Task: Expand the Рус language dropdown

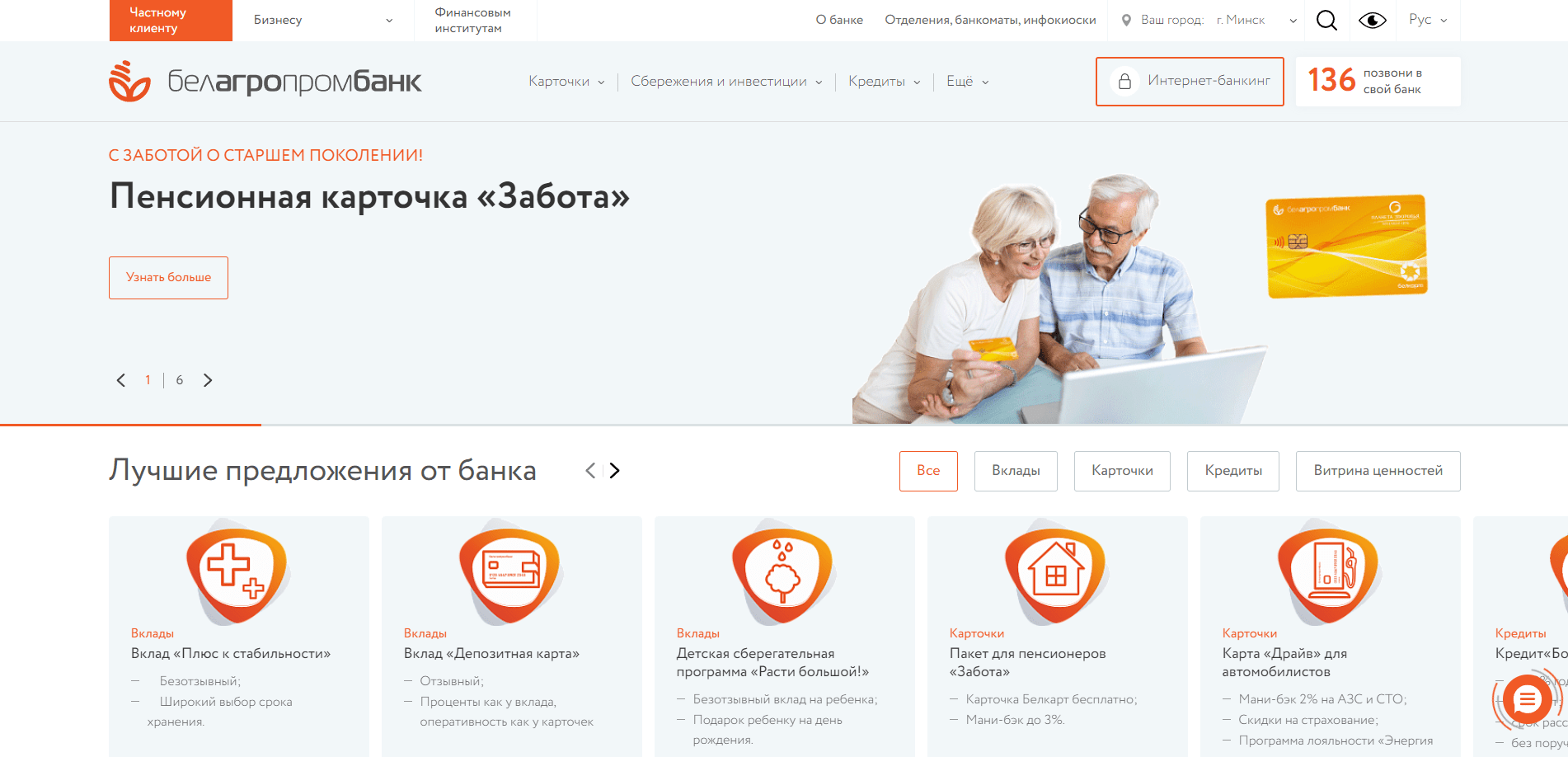Action: [1428, 20]
